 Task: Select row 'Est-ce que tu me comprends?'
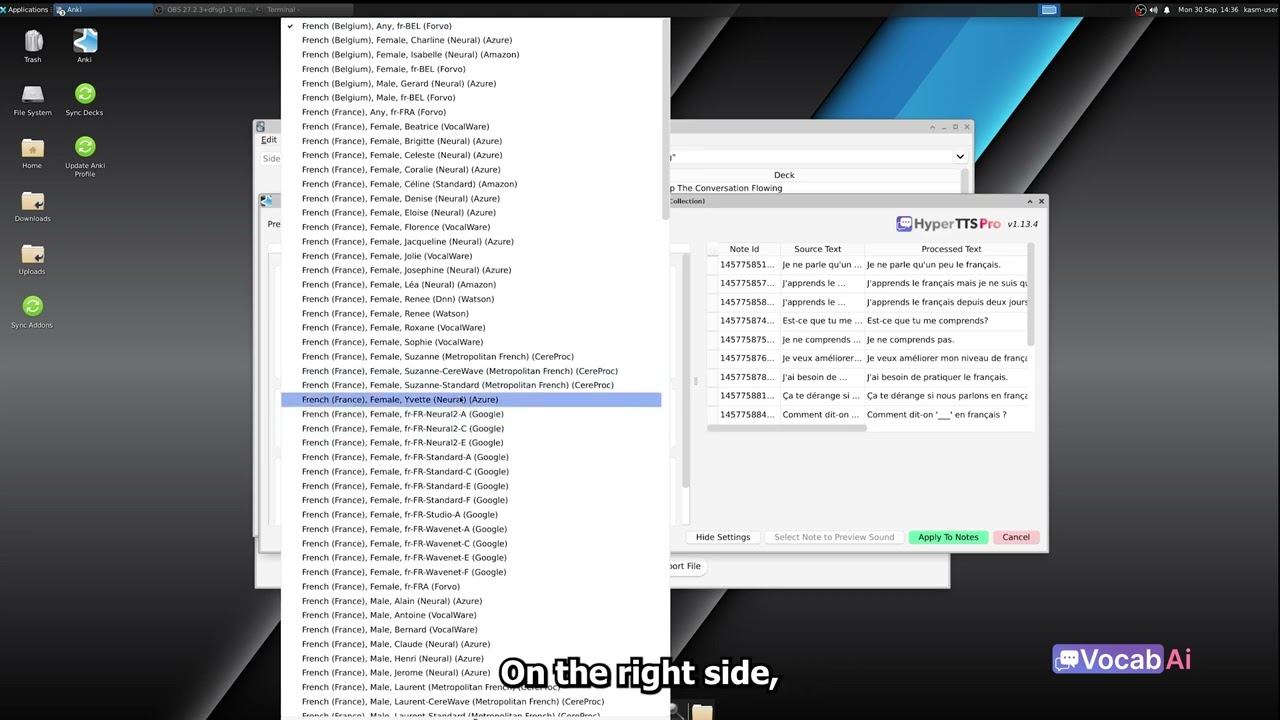(868, 321)
